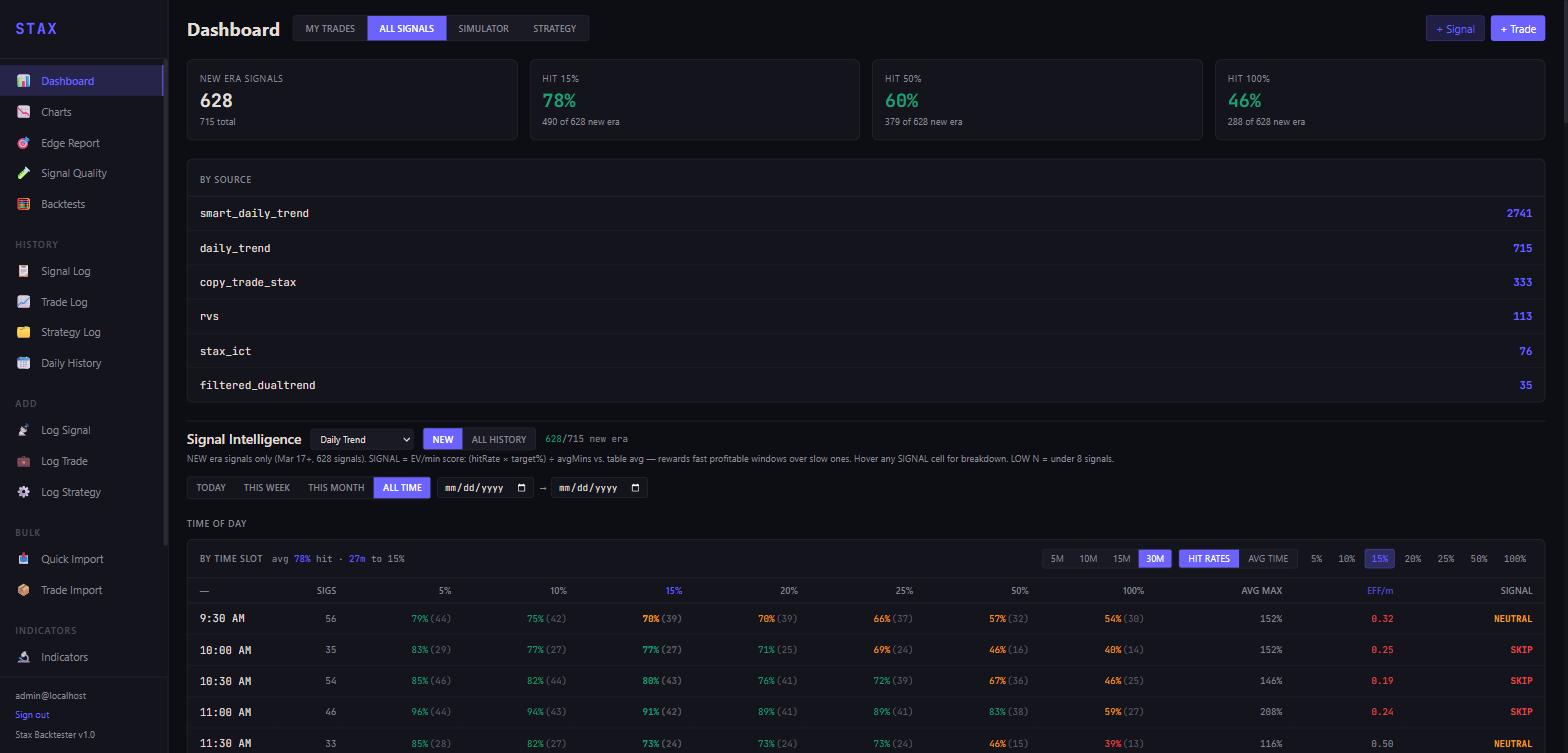This screenshot has width=1568, height=753.
Task: Click the start date input field
Action: 485,488
